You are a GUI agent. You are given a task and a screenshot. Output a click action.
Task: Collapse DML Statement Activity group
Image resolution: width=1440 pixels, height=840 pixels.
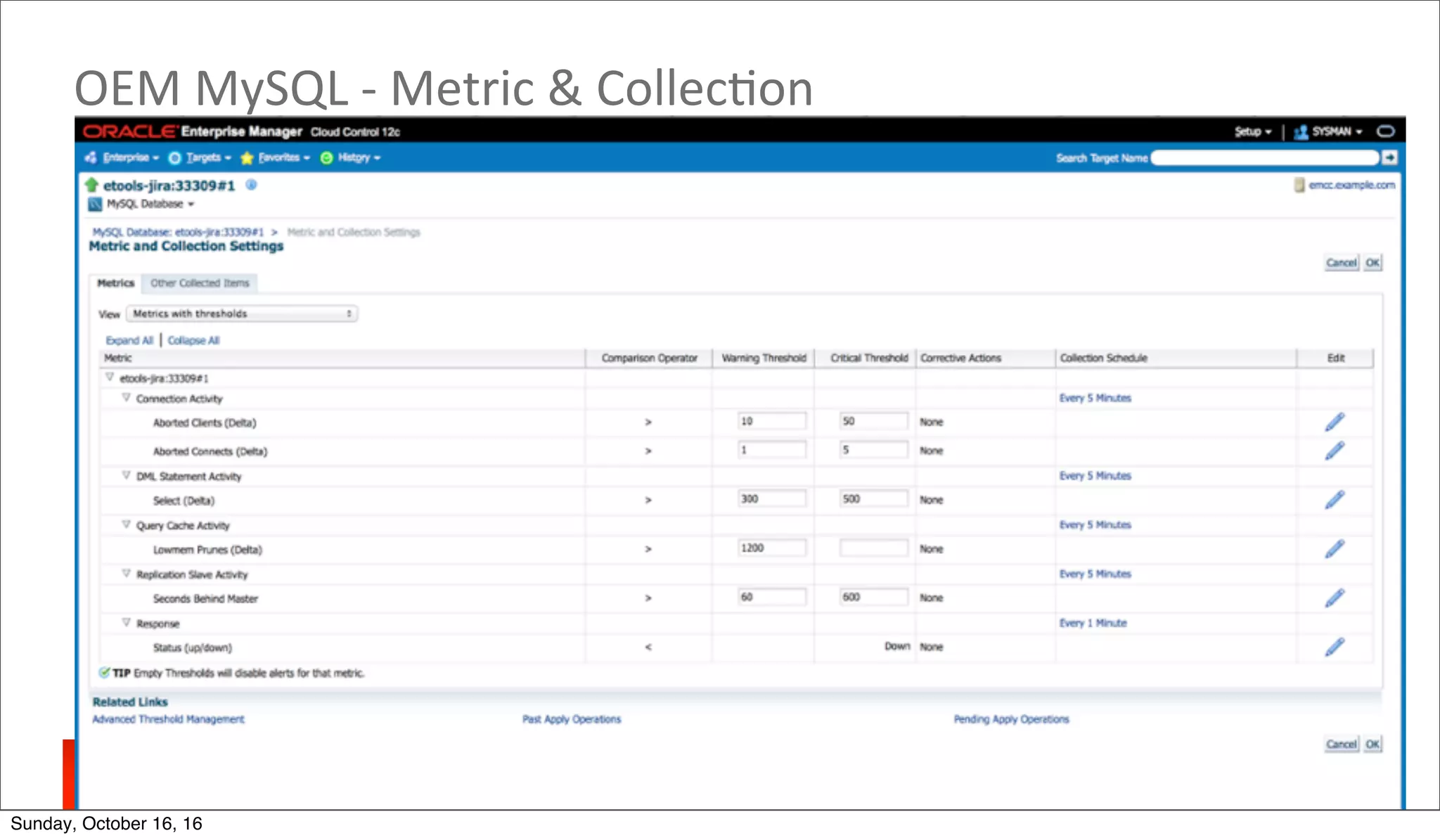[x=126, y=475]
